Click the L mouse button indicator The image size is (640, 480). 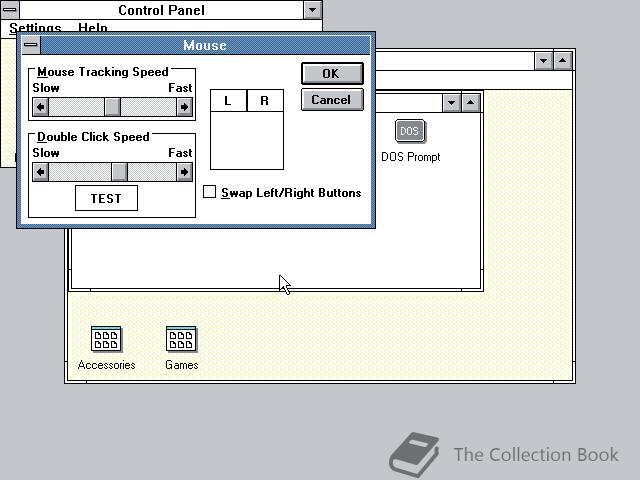tap(228, 100)
